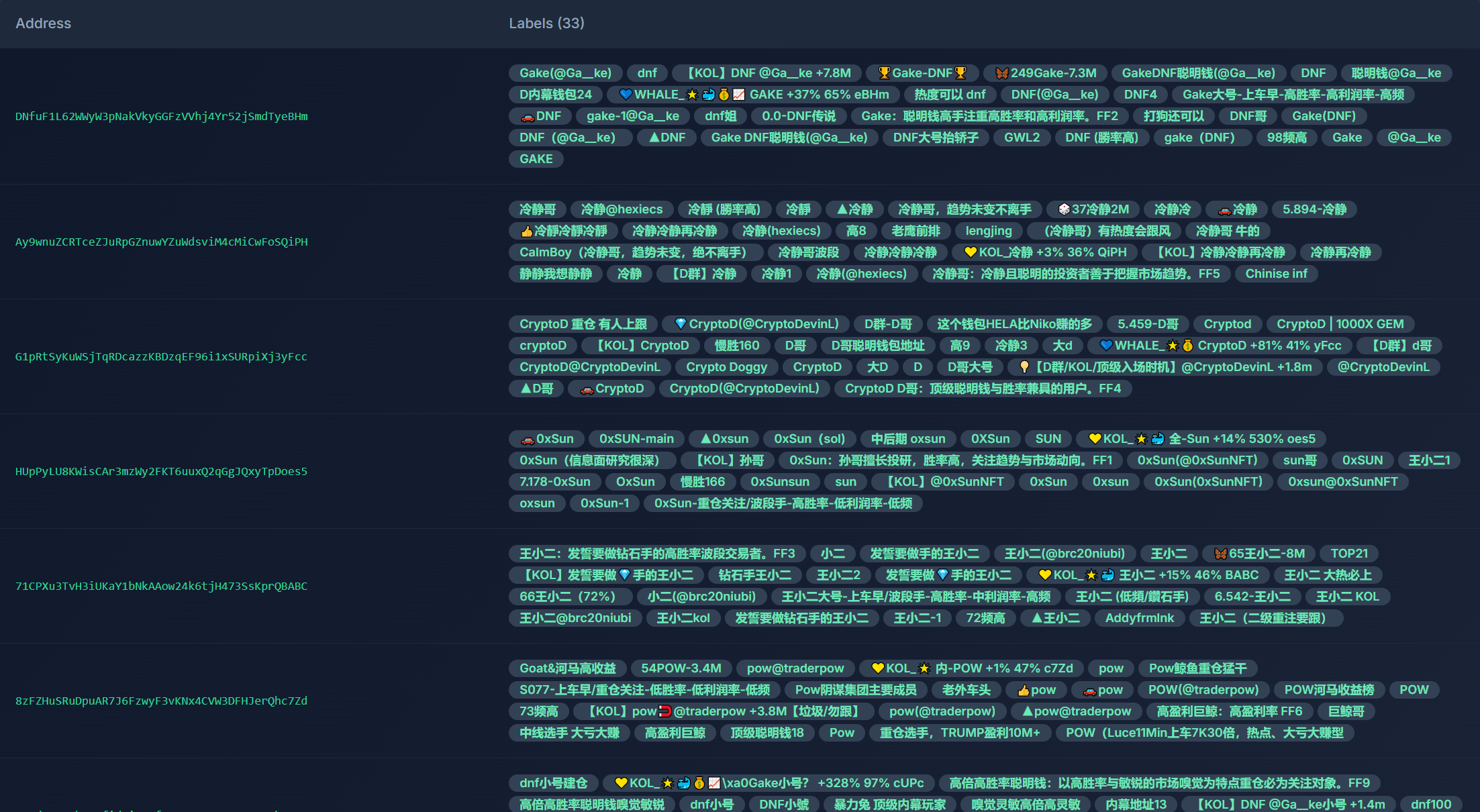The width and height of the screenshot is (1480, 812).
Task: Click the blue heart WHALE GAKE label
Action: coord(753,95)
